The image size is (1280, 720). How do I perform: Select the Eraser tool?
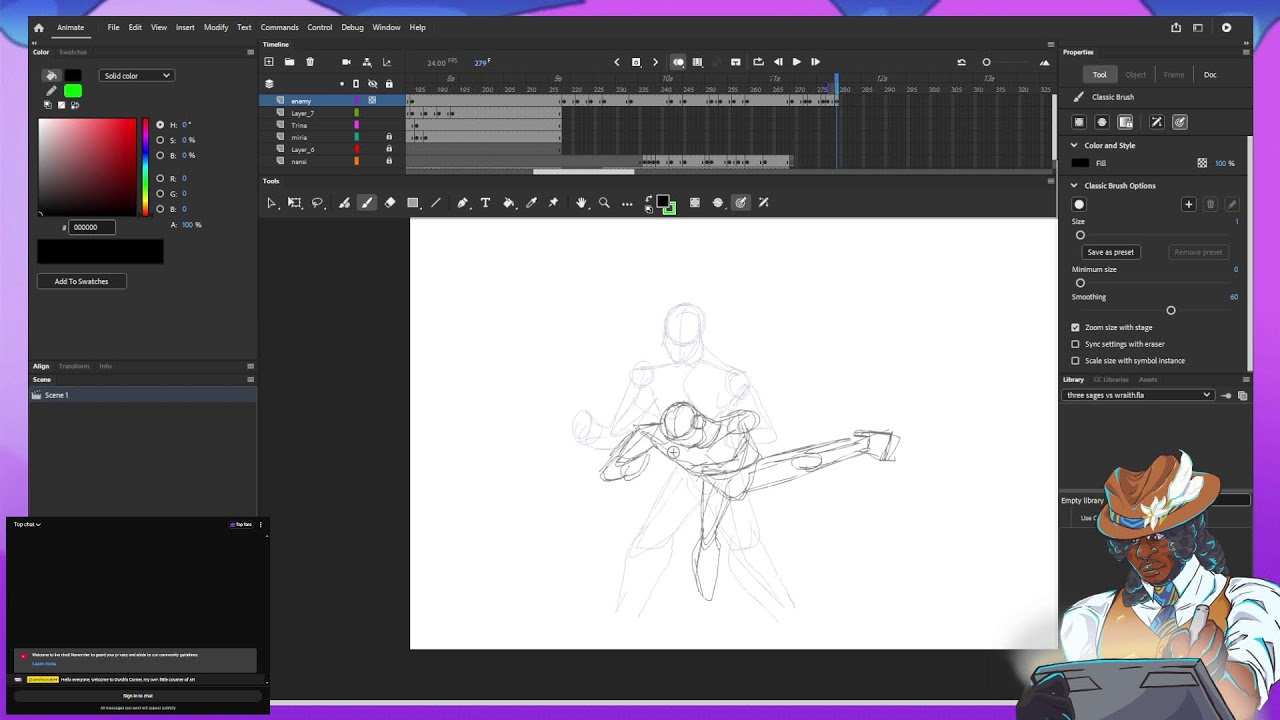pos(390,203)
